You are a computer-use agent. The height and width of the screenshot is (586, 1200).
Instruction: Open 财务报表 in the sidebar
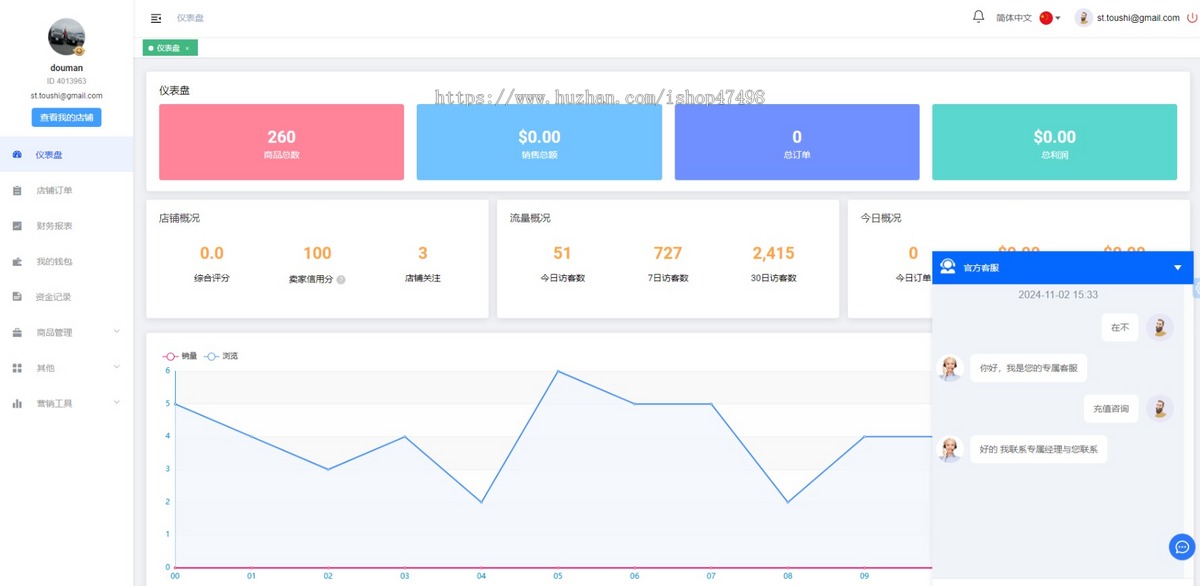click(x=66, y=226)
